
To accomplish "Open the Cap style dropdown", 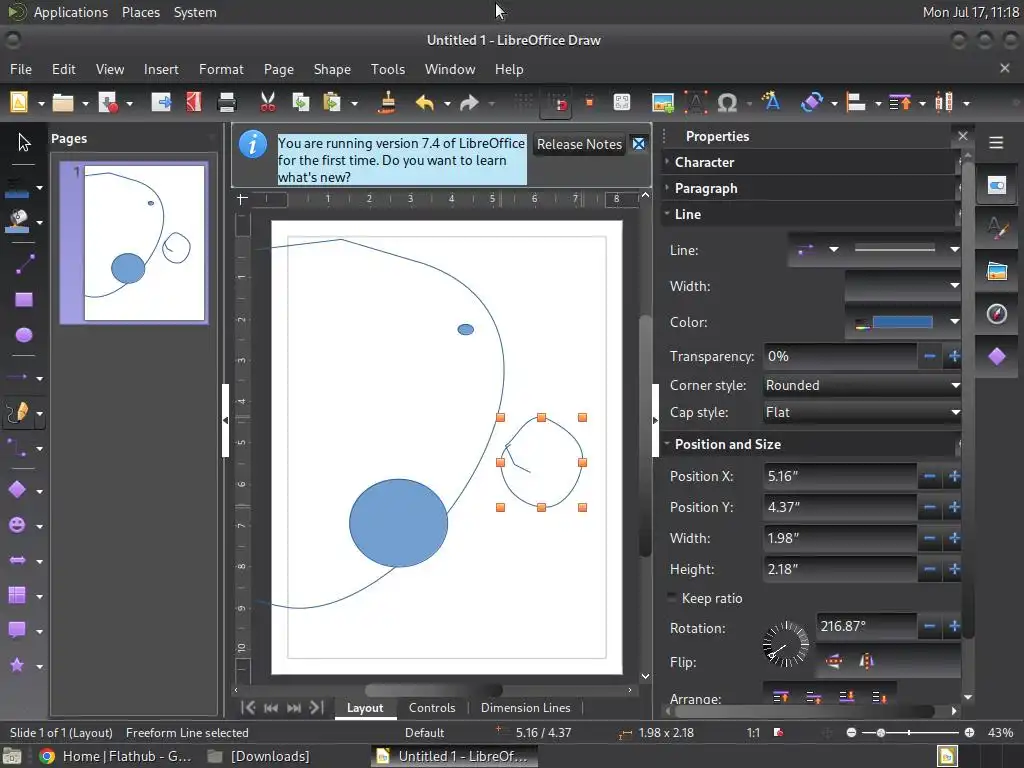I will 862,412.
